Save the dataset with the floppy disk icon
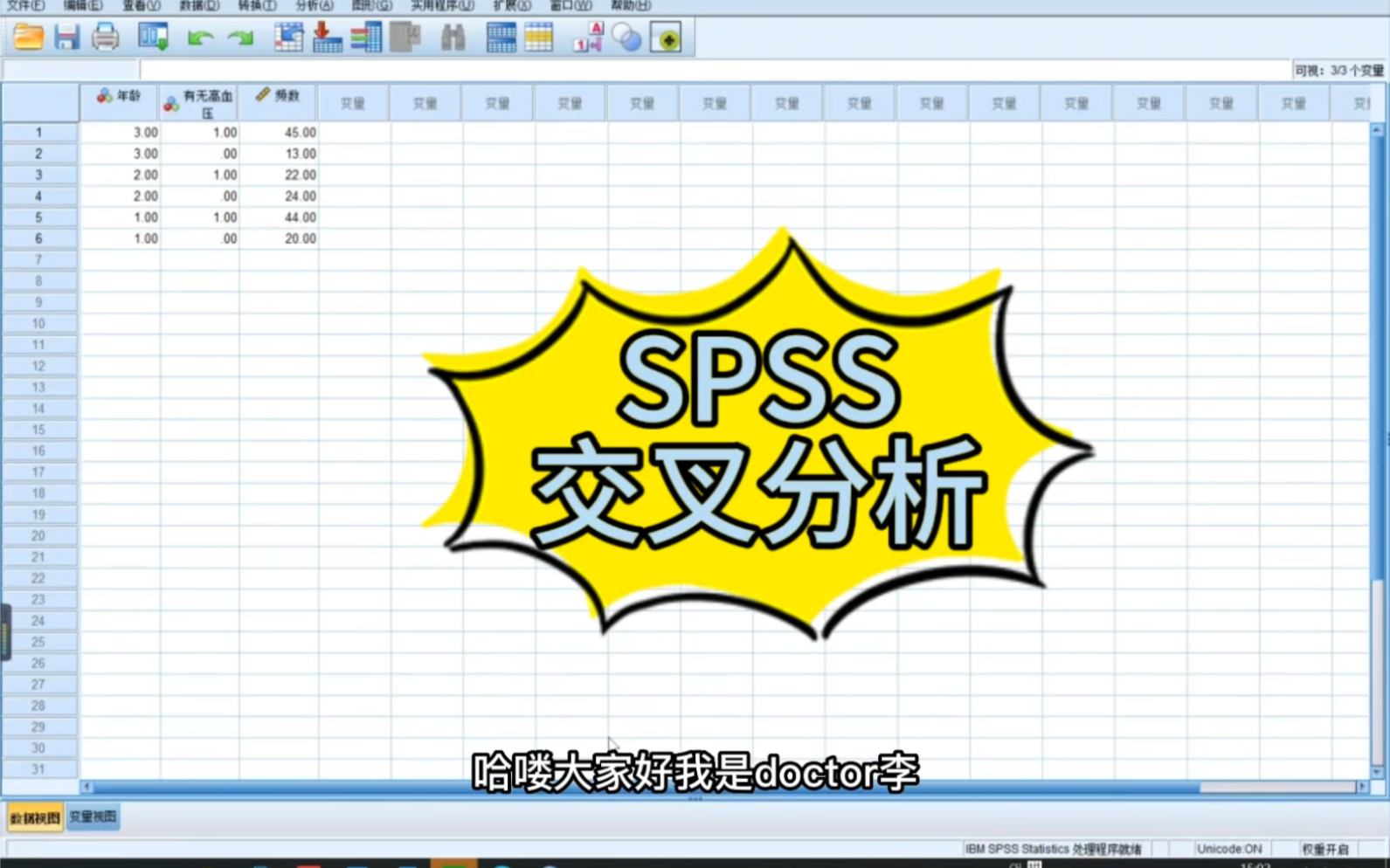 [66, 38]
